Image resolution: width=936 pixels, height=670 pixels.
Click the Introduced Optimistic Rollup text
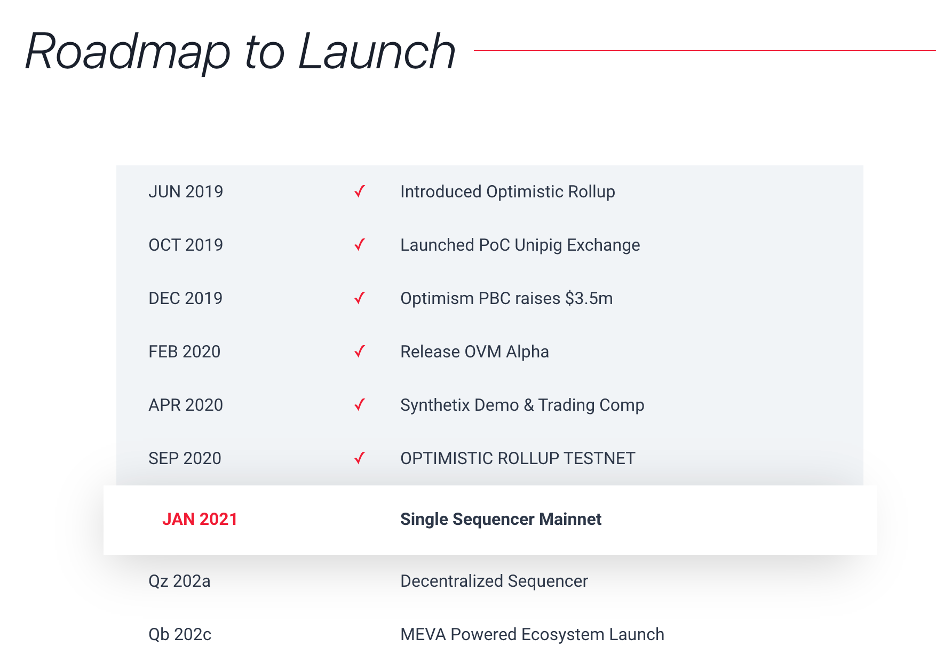coord(507,192)
